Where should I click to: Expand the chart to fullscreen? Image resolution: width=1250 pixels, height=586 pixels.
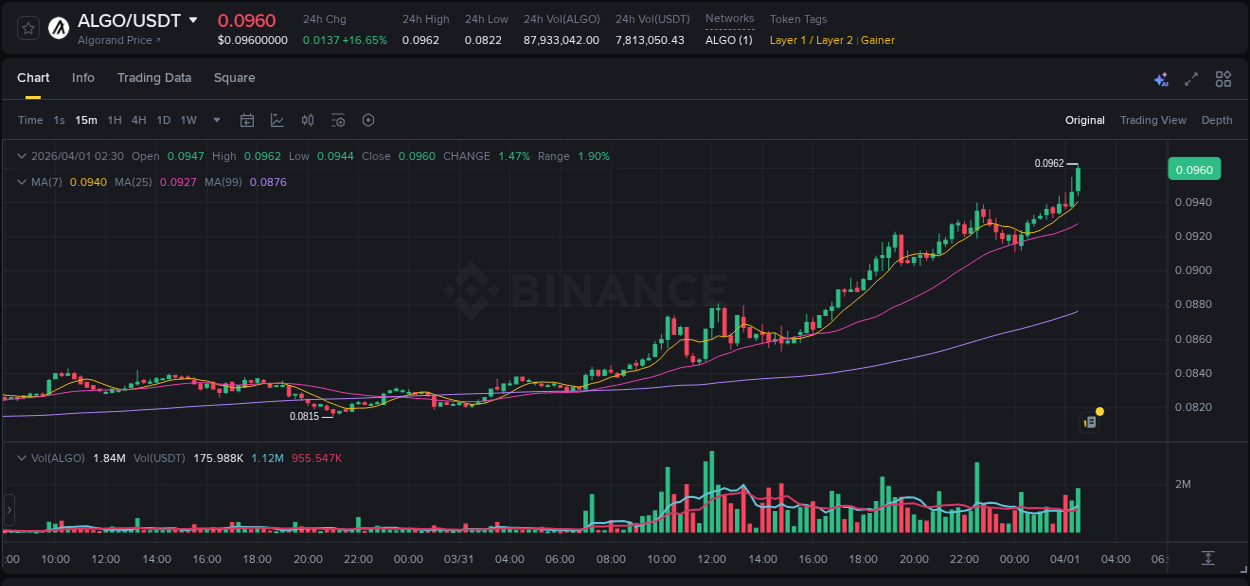coord(1191,78)
